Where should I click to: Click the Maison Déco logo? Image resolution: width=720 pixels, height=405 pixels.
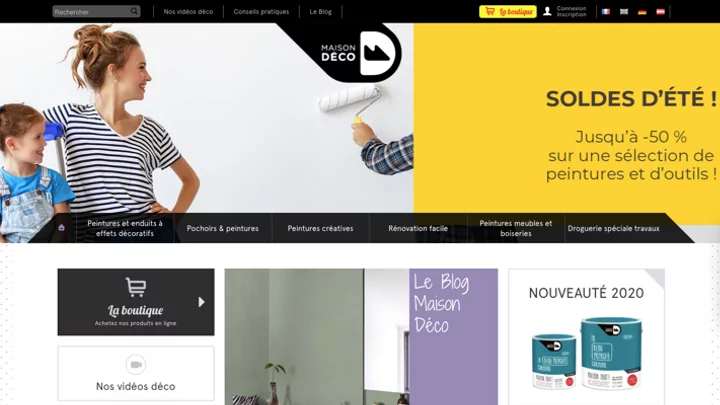tap(358, 54)
